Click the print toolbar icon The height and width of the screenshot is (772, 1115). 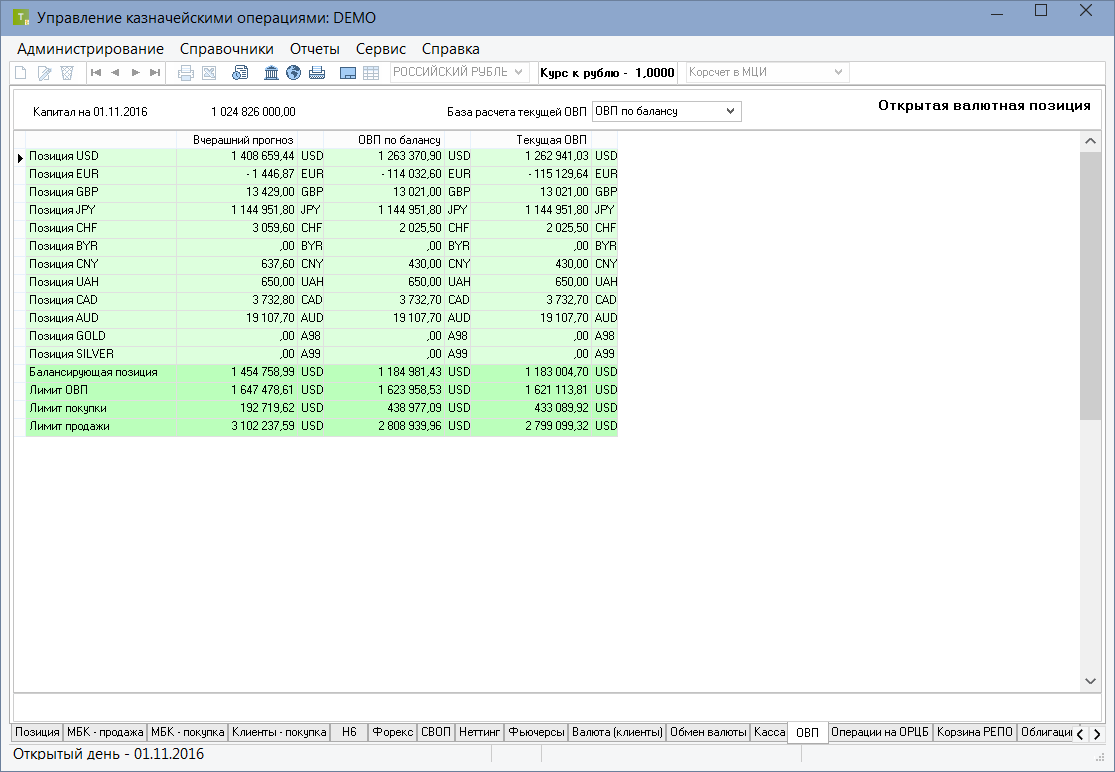[x=186, y=73]
